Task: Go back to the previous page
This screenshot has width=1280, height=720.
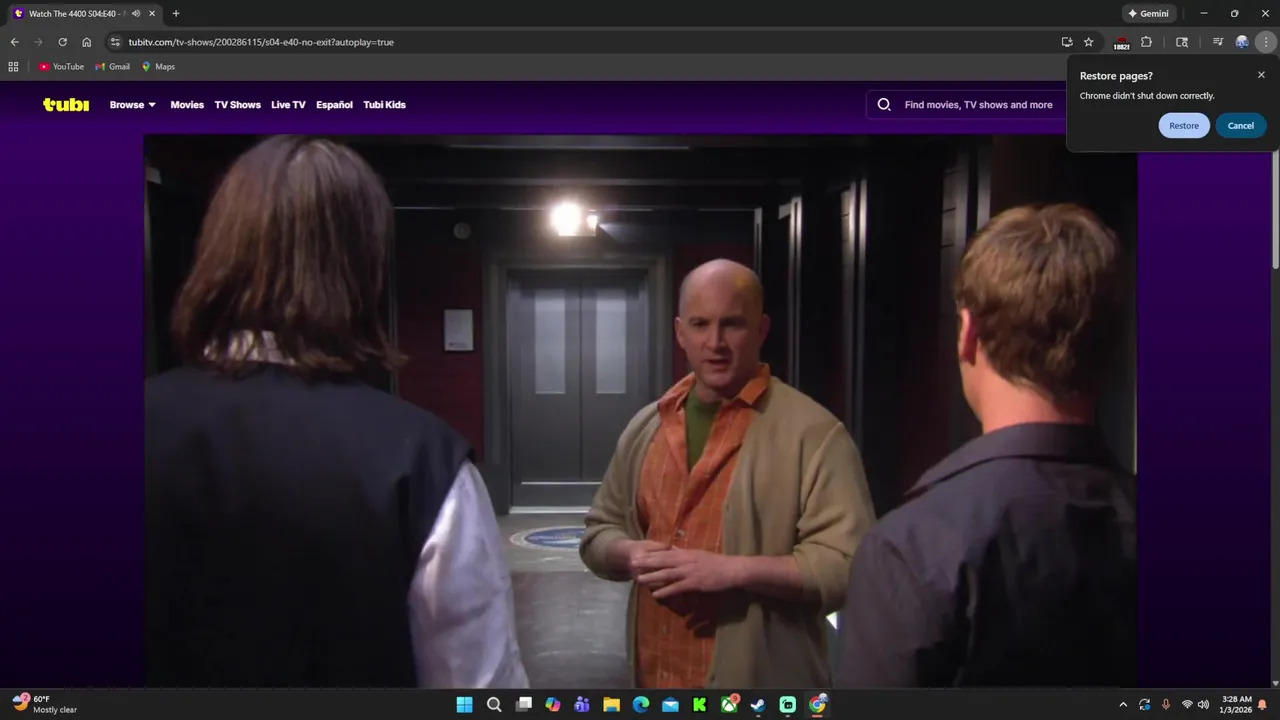Action: click(x=14, y=42)
